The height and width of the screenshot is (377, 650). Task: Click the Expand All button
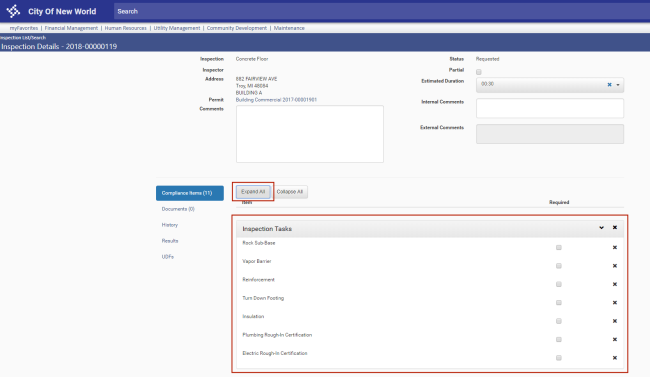[253, 192]
